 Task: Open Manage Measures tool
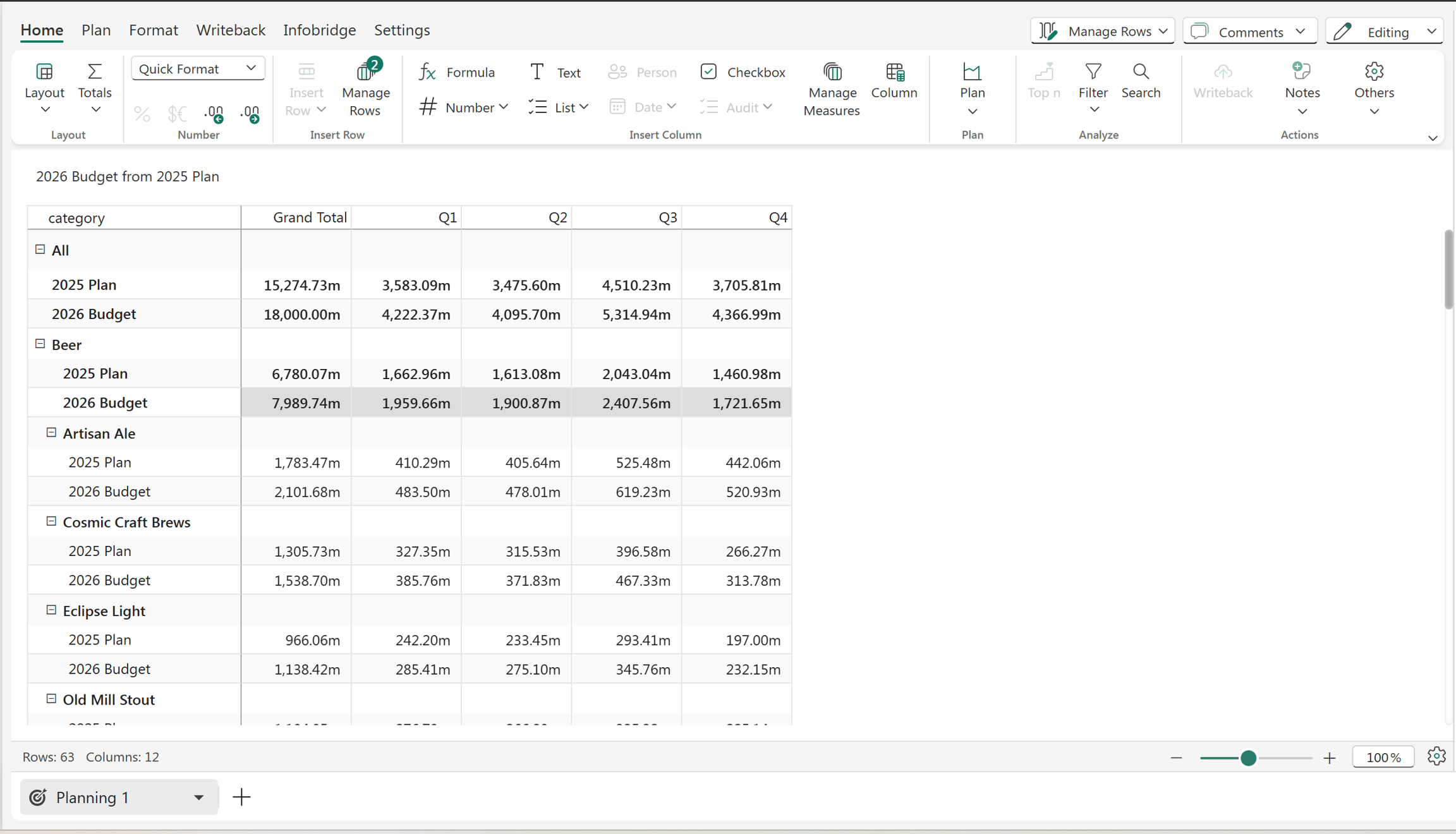(x=832, y=89)
